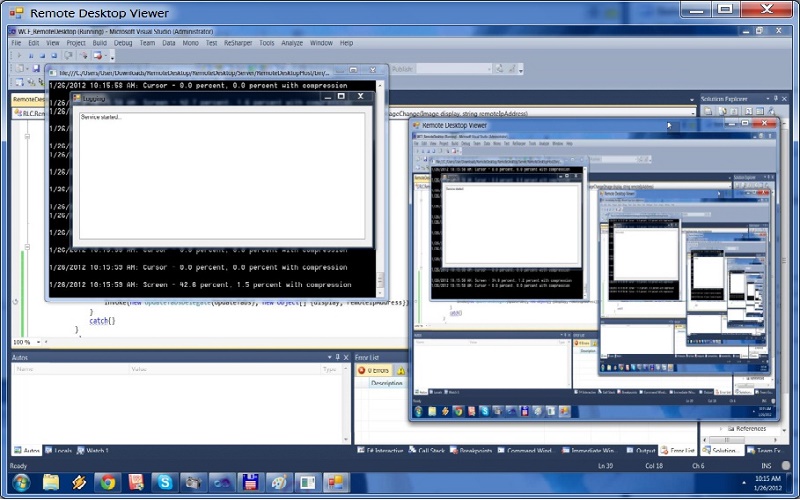Click the Solution Explorer pin icon
Image resolution: width=800 pixels, height=500 pixels.
[776, 98]
